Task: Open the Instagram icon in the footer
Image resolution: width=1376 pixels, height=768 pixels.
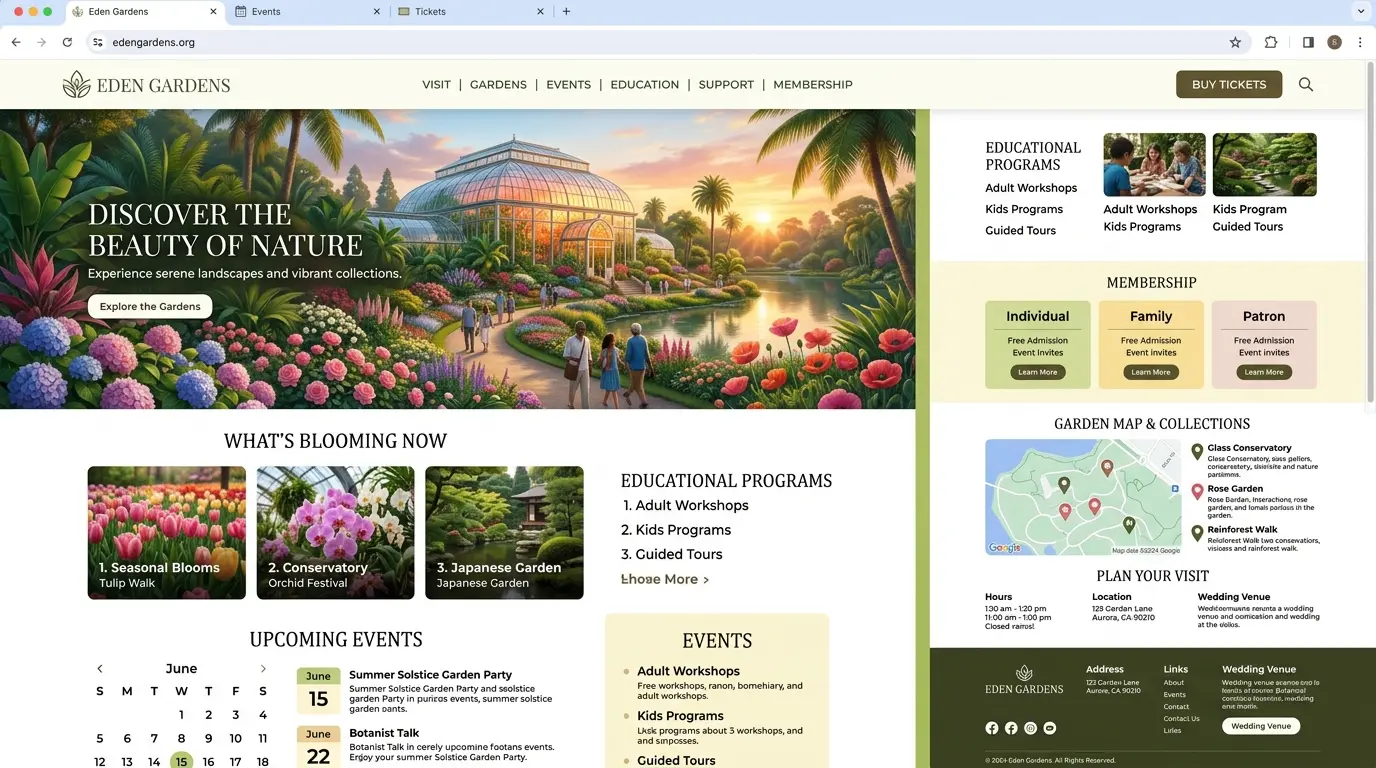Action: [1030, 728]
